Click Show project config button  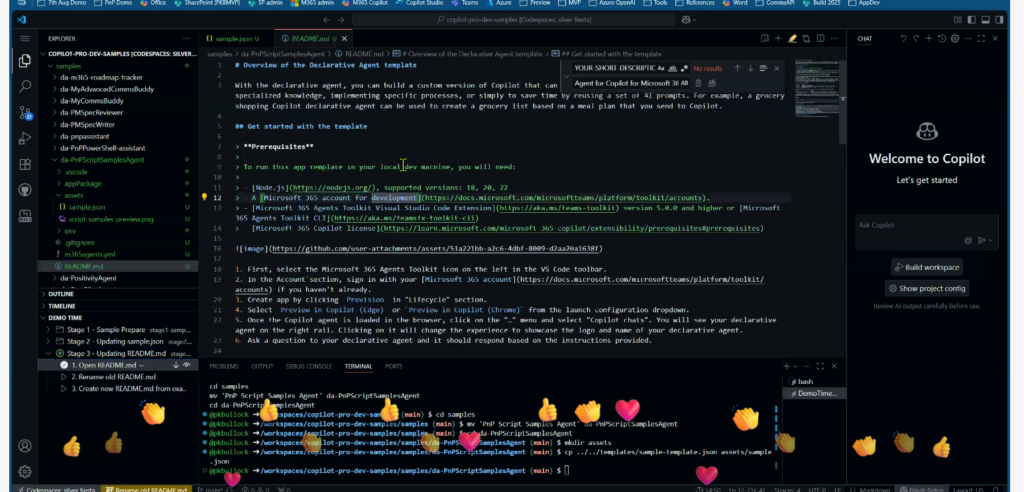927,288
